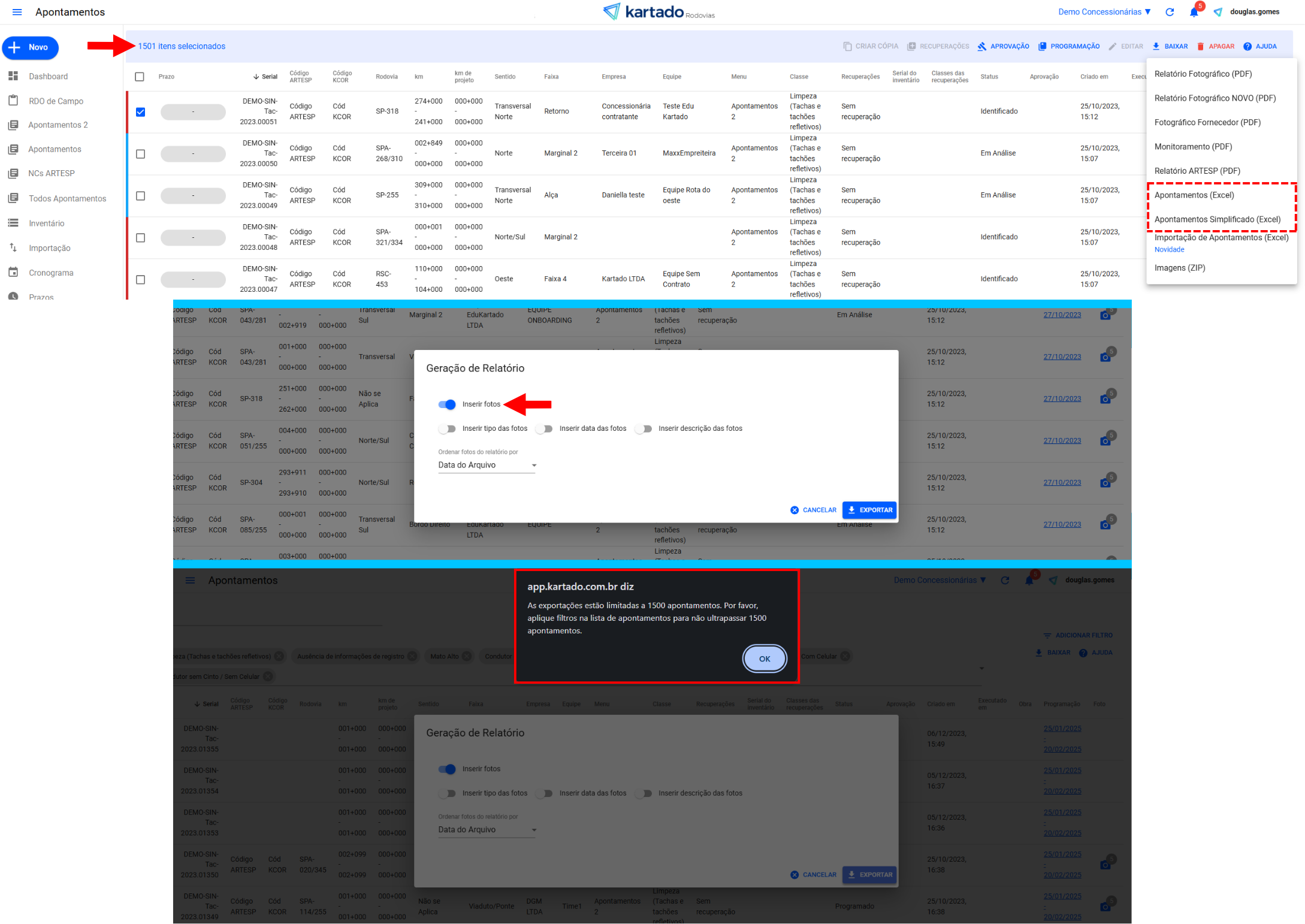Open Data do Arquivo ordering dropdown
This screenshot has width=1305, height=924.
click(x=487, y=465)
